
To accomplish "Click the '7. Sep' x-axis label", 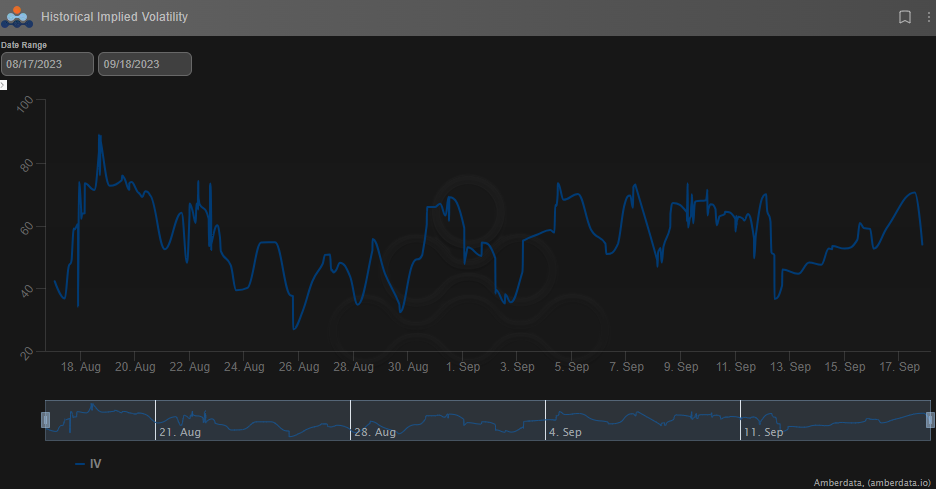I will point(626,367).
